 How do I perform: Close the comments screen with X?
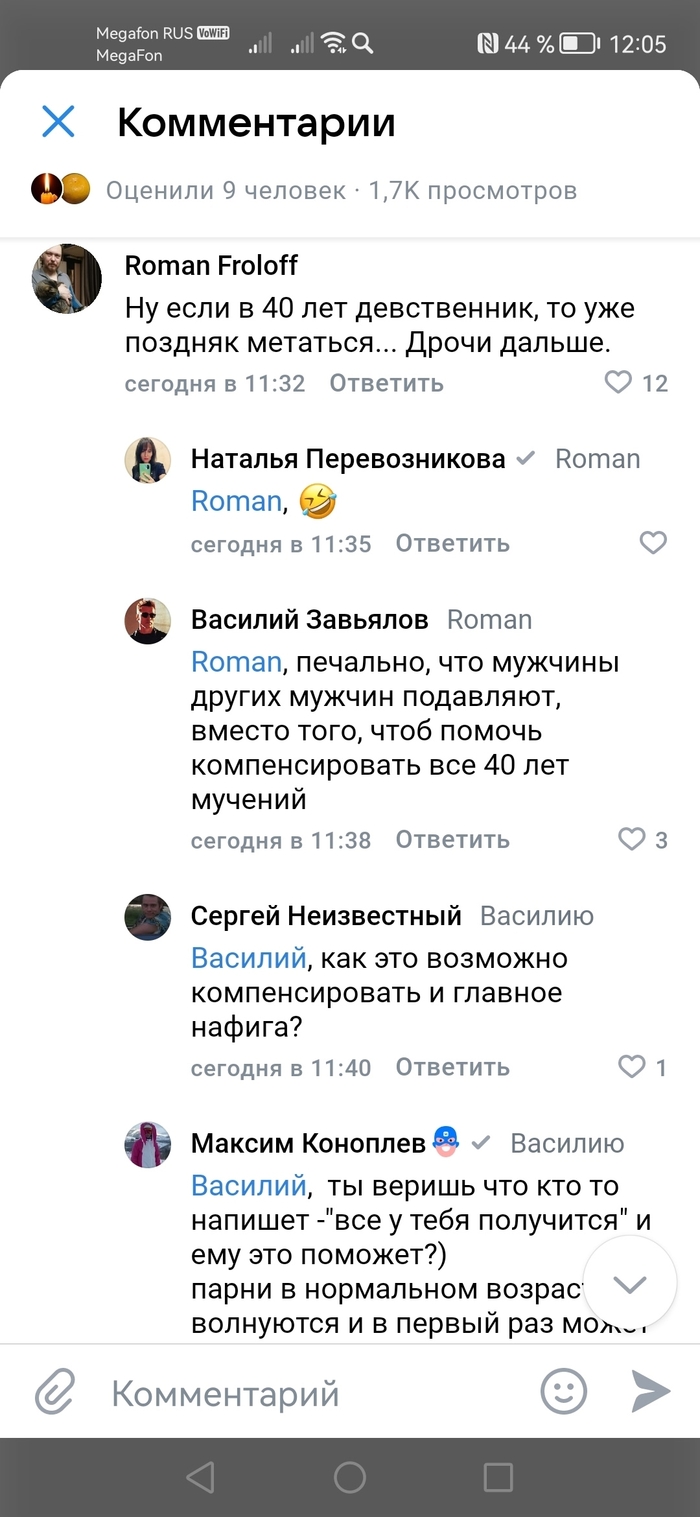coord(58,122)
